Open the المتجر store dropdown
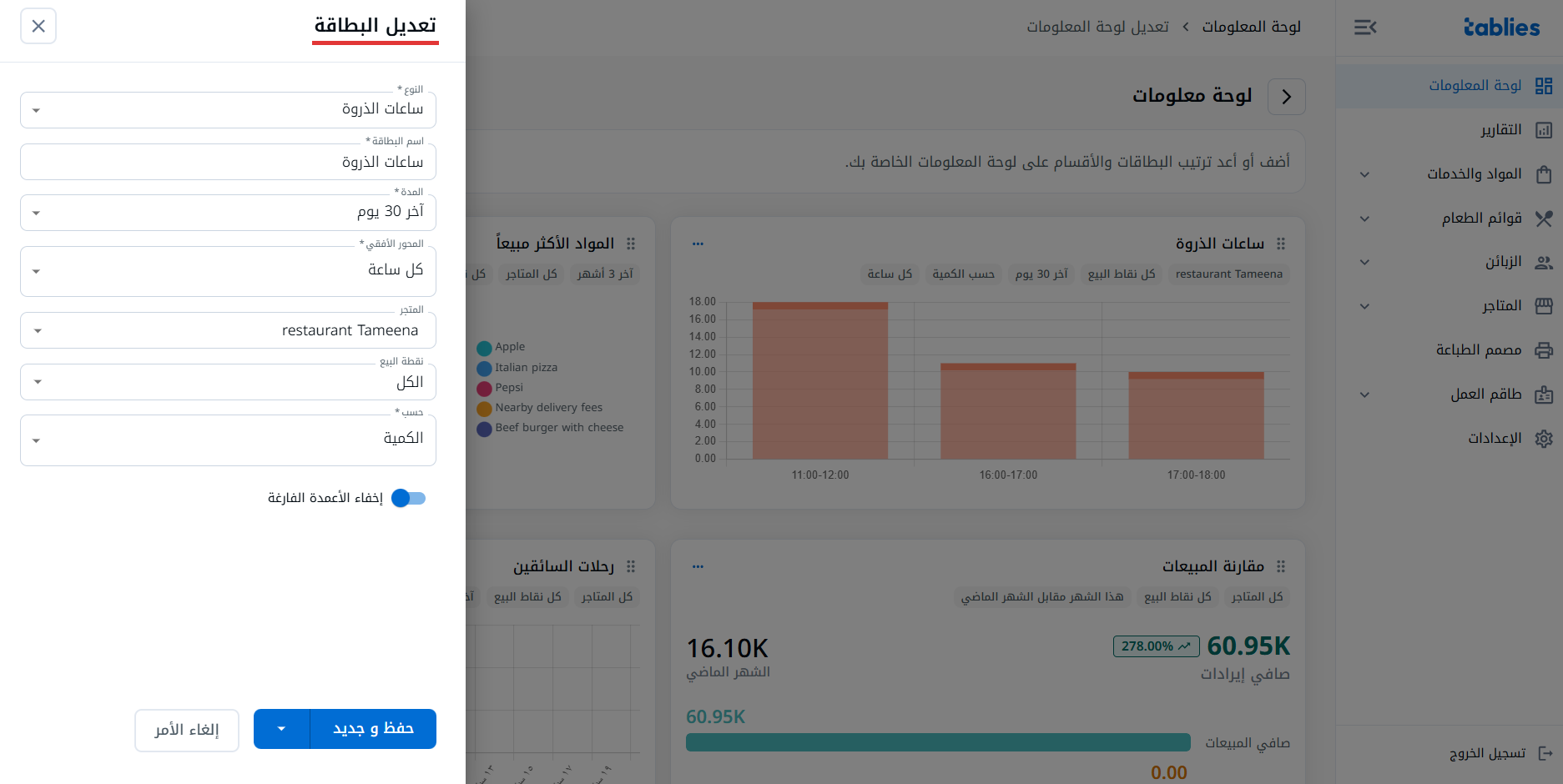This screenshot has height=784, width=1563. click(x=228, y=330)
